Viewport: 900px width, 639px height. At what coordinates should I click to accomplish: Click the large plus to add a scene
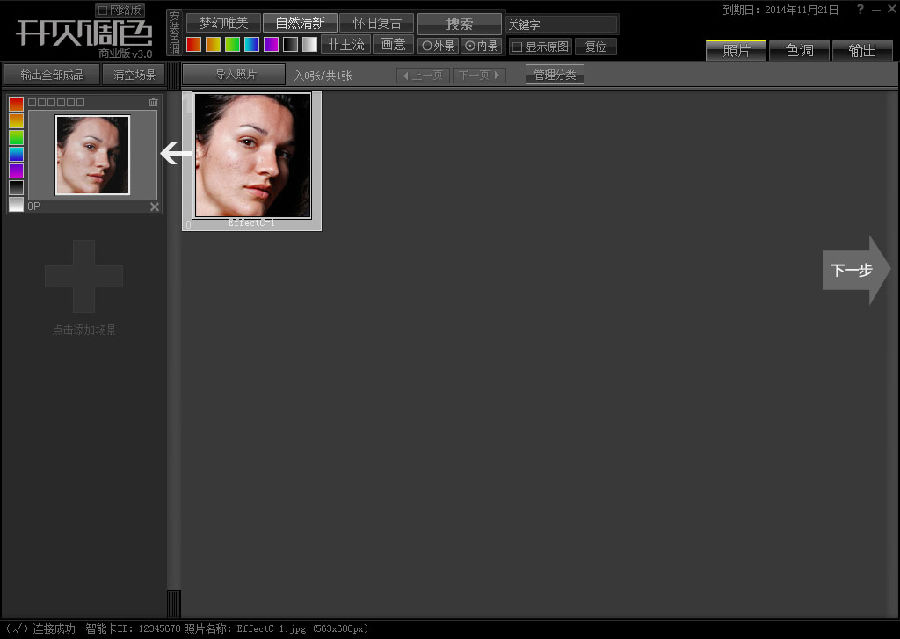[x=84, y=276]
